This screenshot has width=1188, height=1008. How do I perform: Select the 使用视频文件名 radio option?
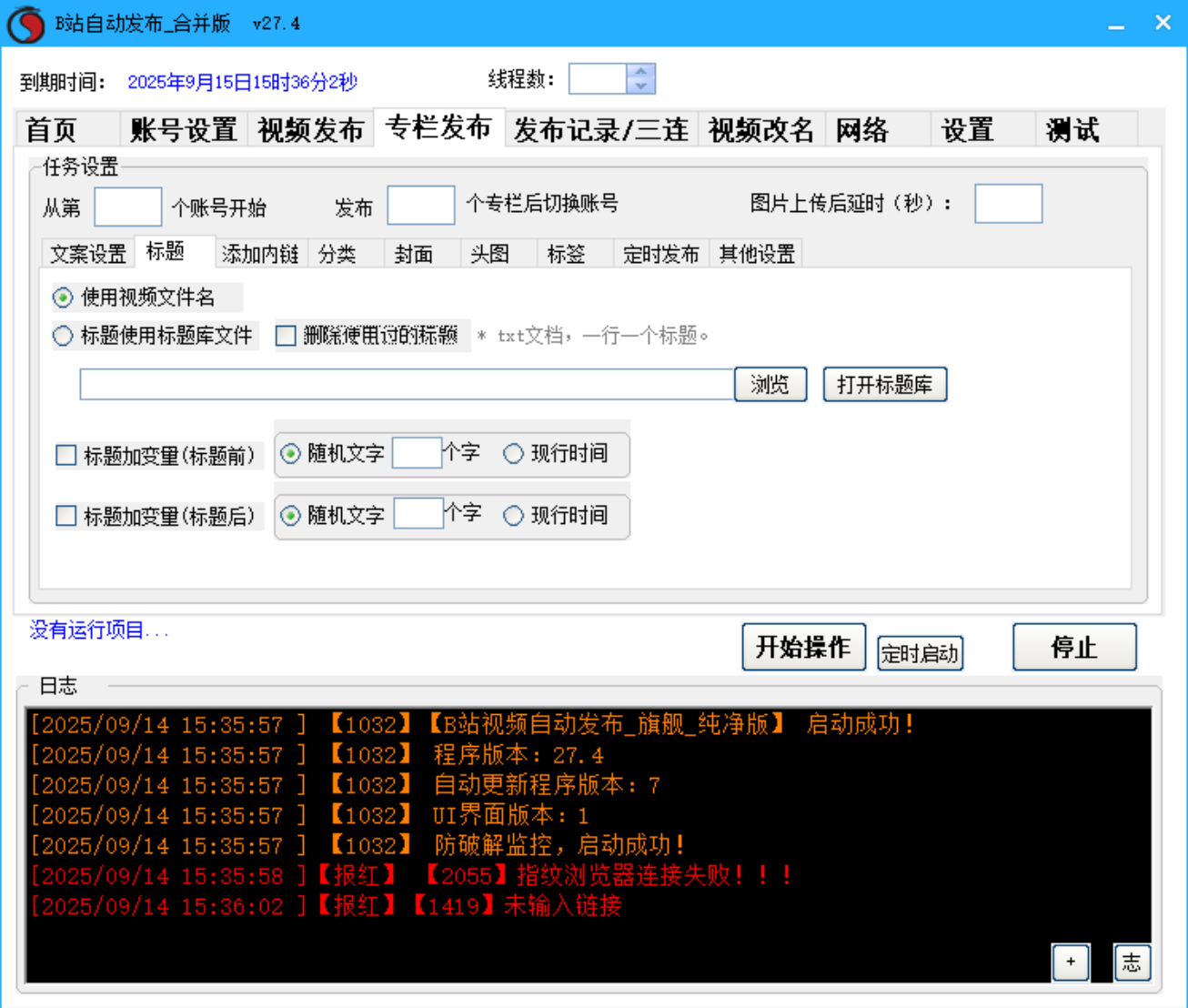[62, 297]
